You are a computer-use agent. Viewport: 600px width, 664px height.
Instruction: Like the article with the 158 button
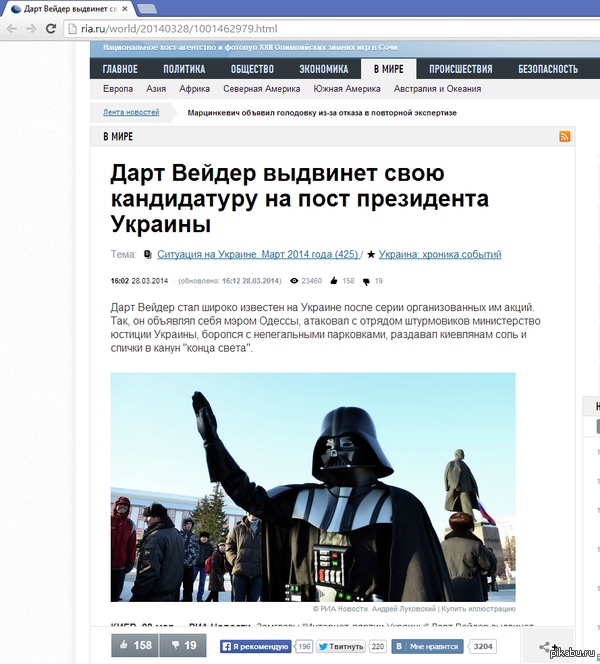click(x=135, y=645)
